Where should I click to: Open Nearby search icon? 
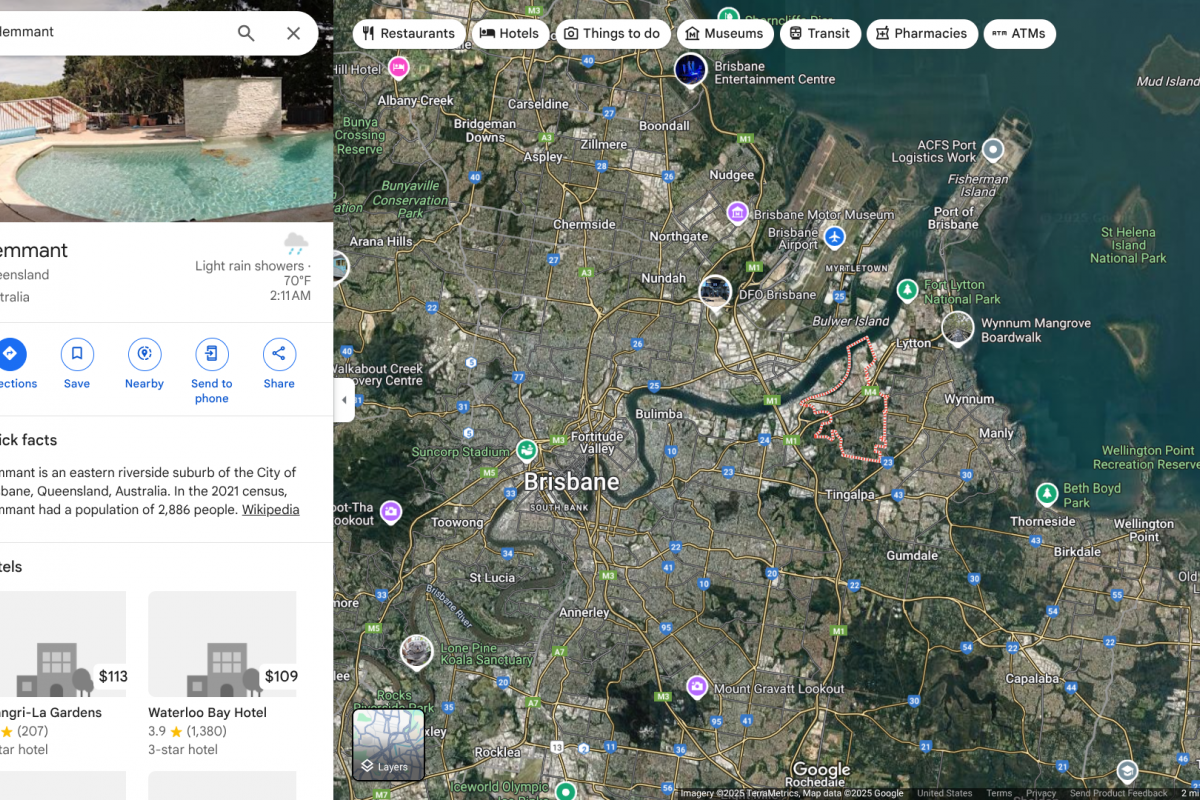point(144,354)
